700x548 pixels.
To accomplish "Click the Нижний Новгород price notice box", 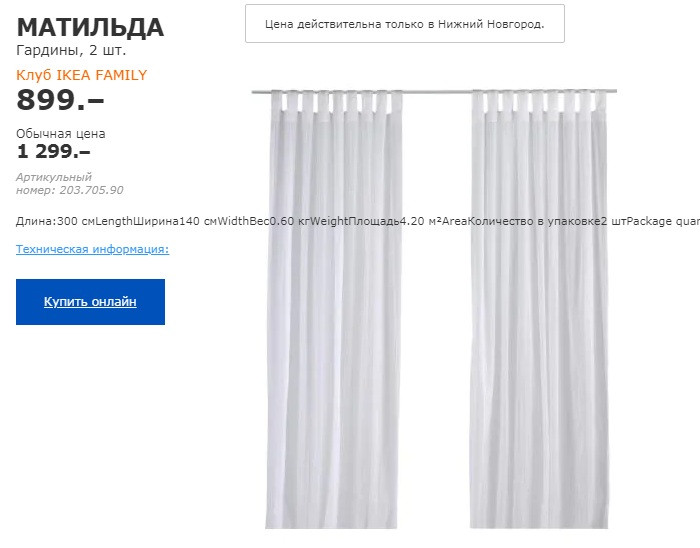I will [404, 24].
